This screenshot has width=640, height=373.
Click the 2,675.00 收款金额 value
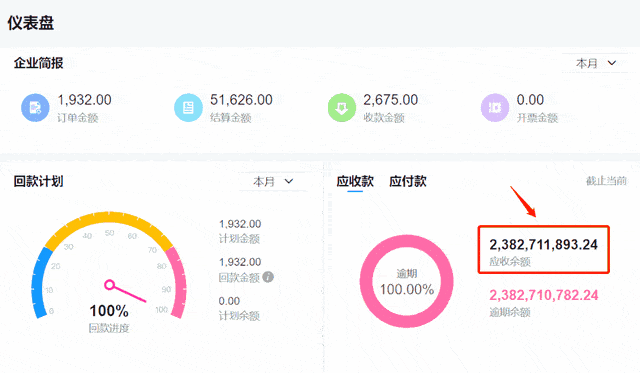(x=391, y=100)
